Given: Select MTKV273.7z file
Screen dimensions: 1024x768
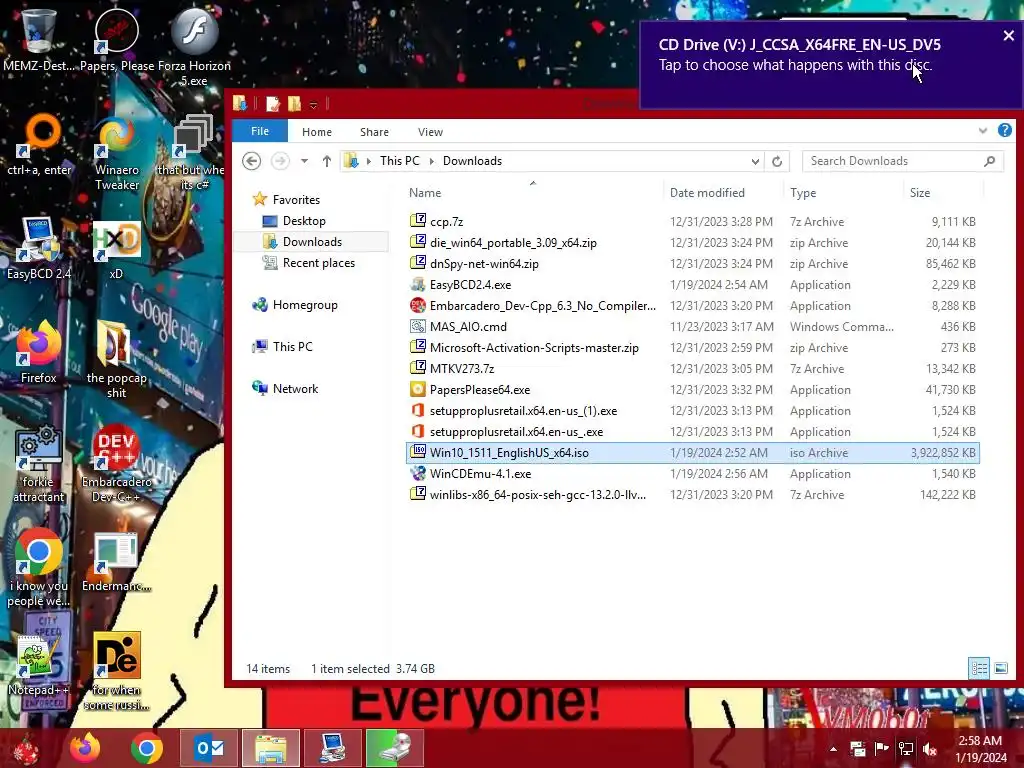Looking at the screenshot, I should click(x=692, y=368).
